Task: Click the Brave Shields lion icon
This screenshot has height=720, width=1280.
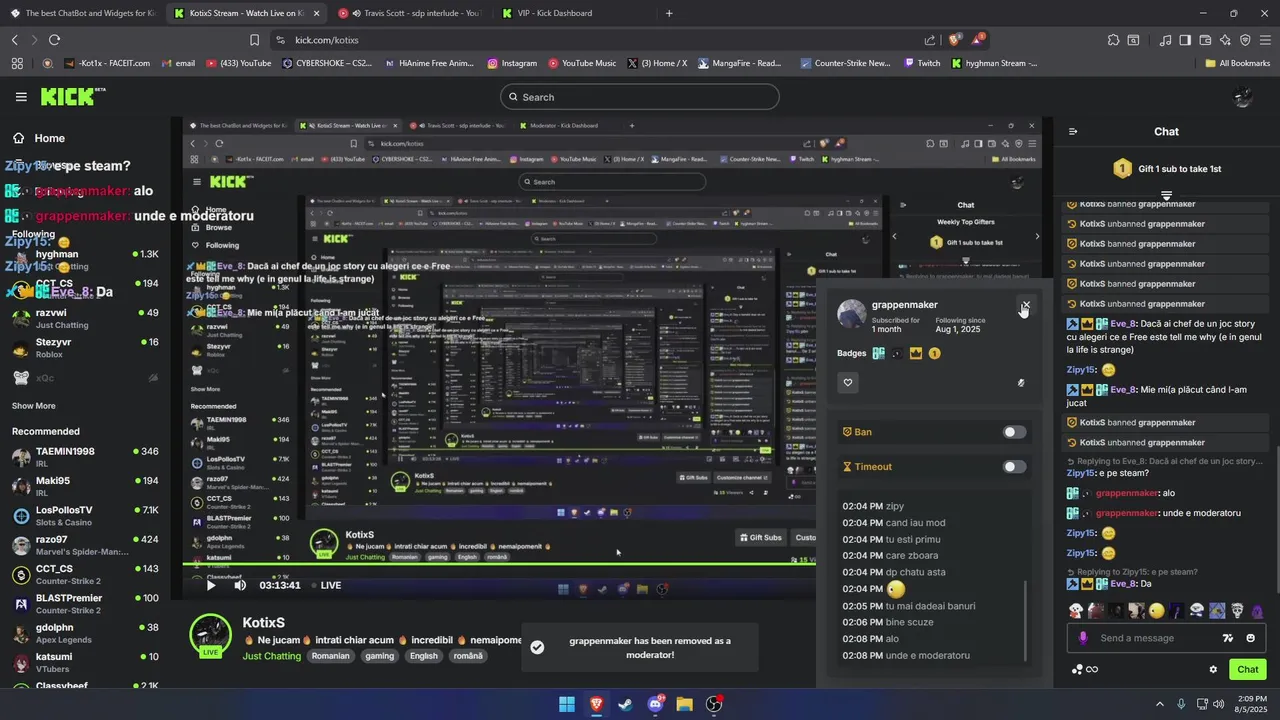Action: tap(955, 40)
